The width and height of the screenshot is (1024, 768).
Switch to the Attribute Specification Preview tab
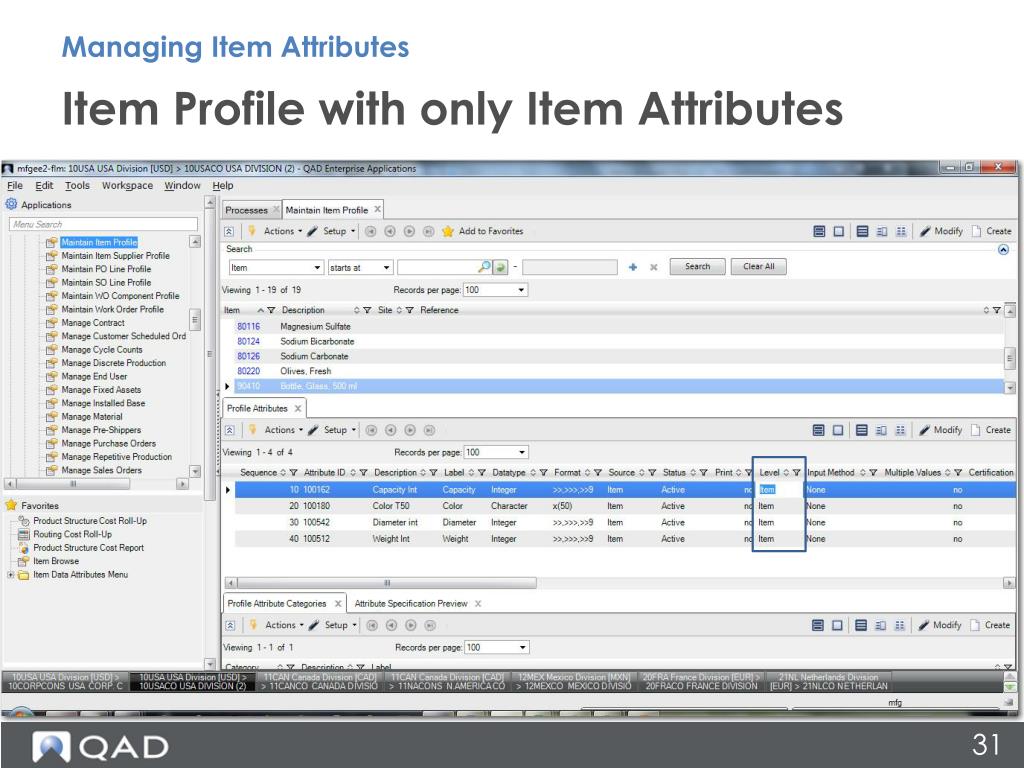[x=411, y=603]
